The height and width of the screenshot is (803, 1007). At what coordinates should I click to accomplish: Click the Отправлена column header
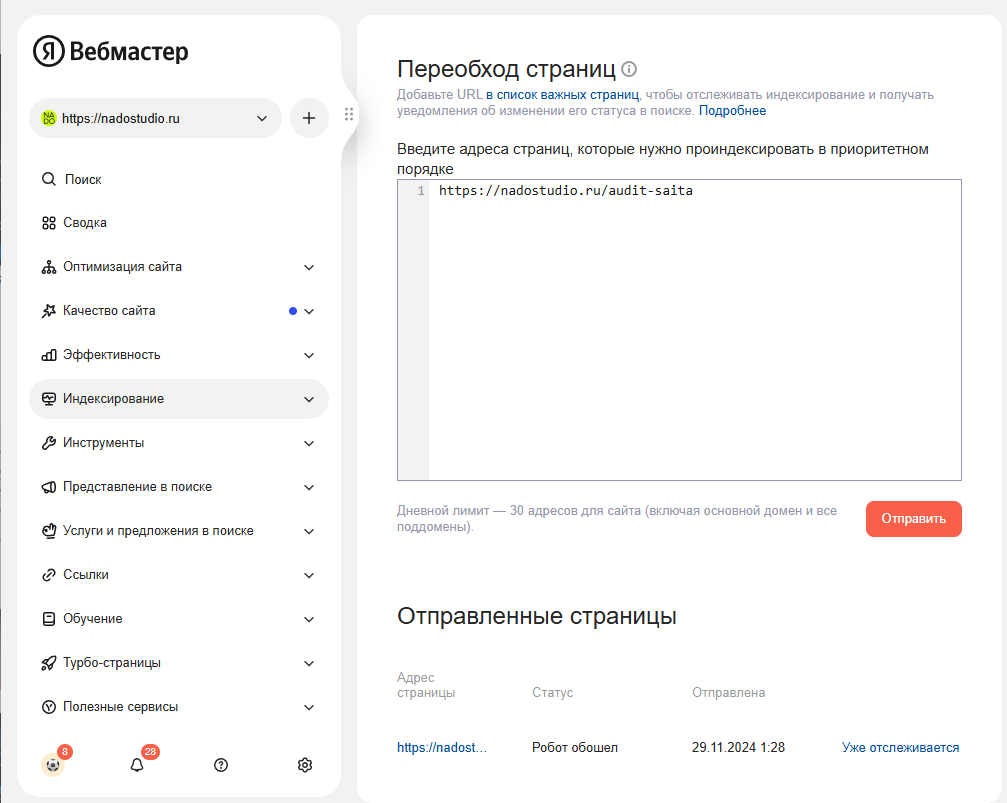click(x=728, y=693)
